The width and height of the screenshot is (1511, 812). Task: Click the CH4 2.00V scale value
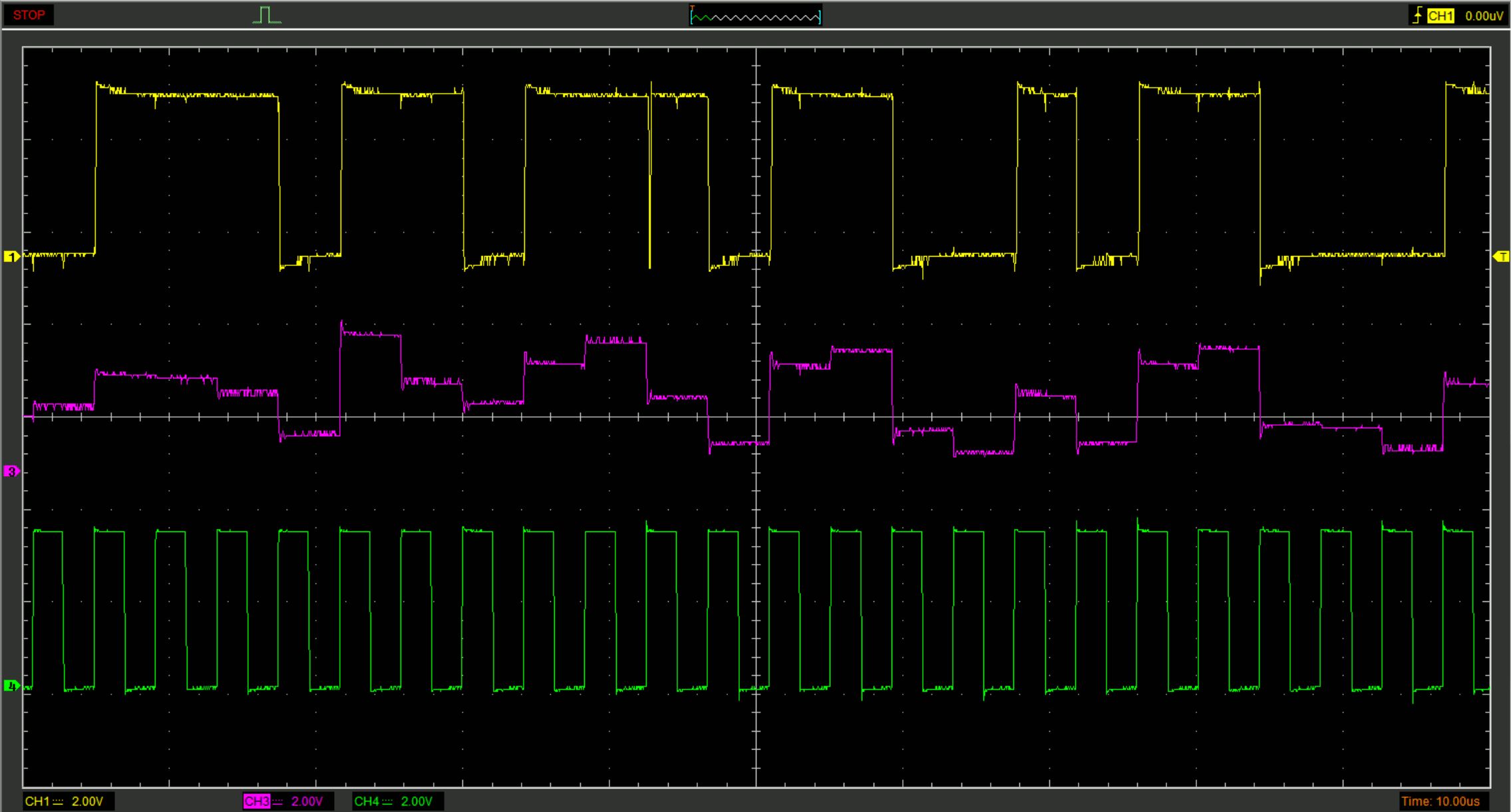(417, 801)
